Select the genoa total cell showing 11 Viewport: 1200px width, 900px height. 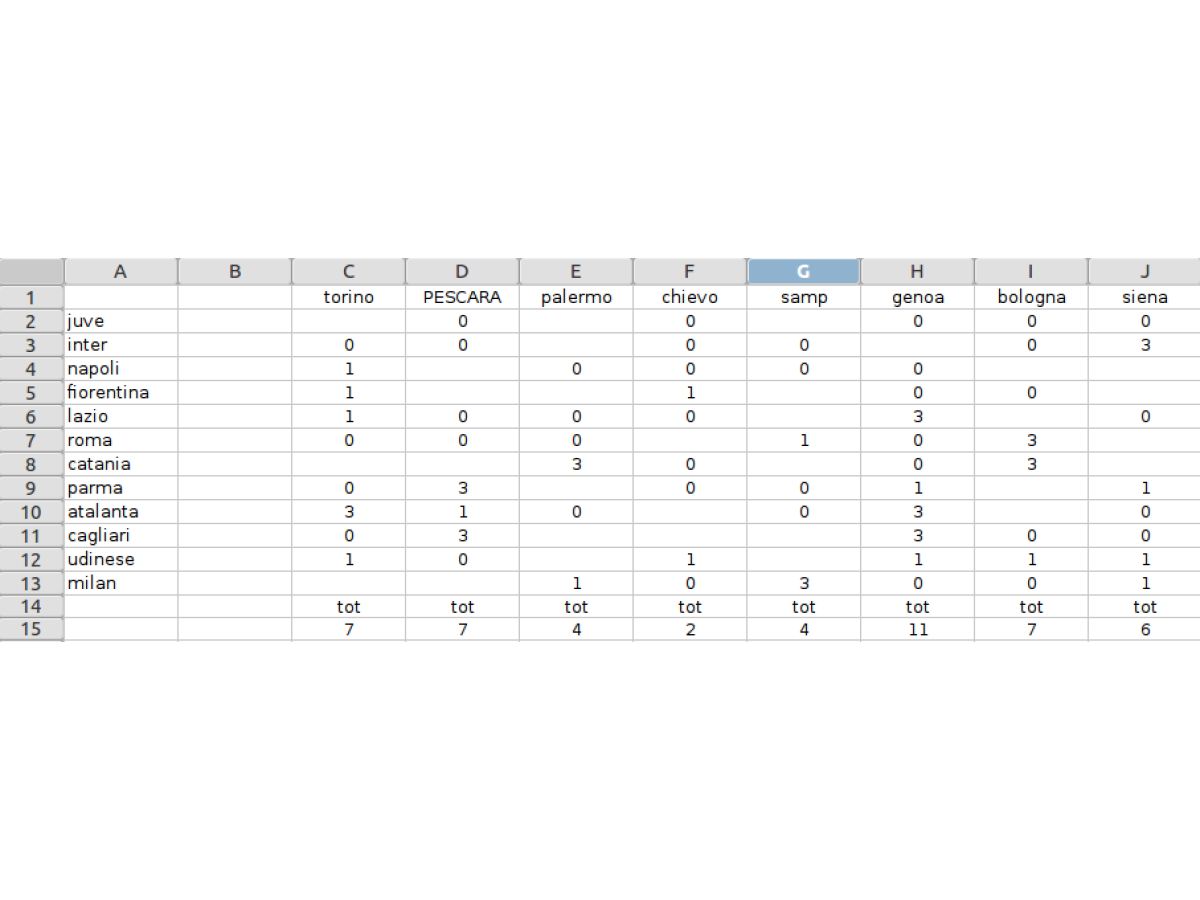click(x=917, y=630)
